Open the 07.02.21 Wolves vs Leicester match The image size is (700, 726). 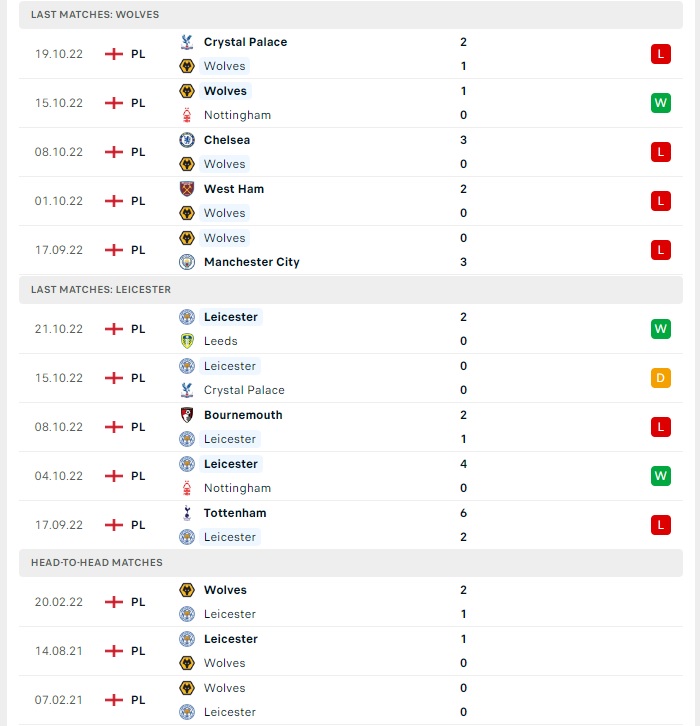(x=350, y=700)
